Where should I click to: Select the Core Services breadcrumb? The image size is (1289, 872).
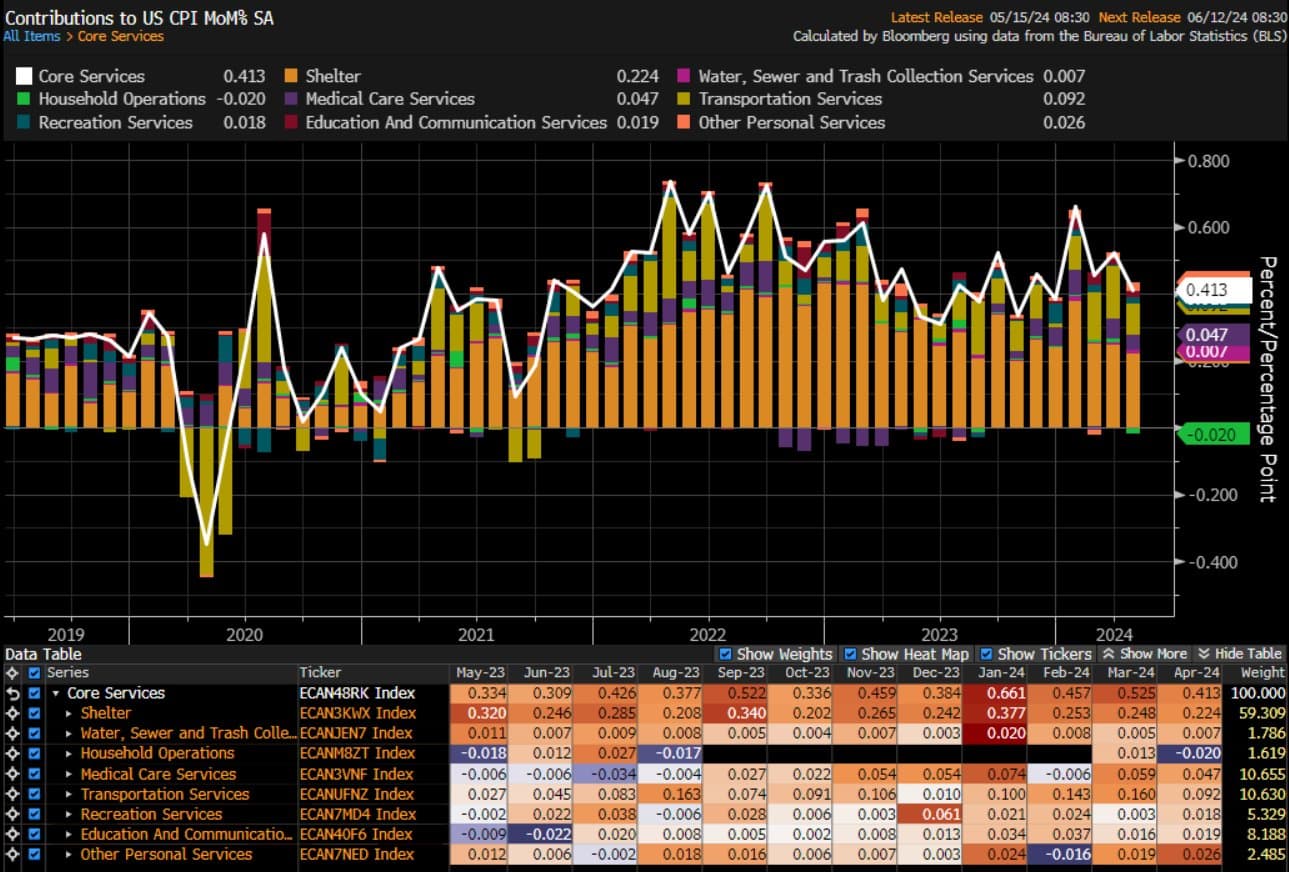coord(121,36)
